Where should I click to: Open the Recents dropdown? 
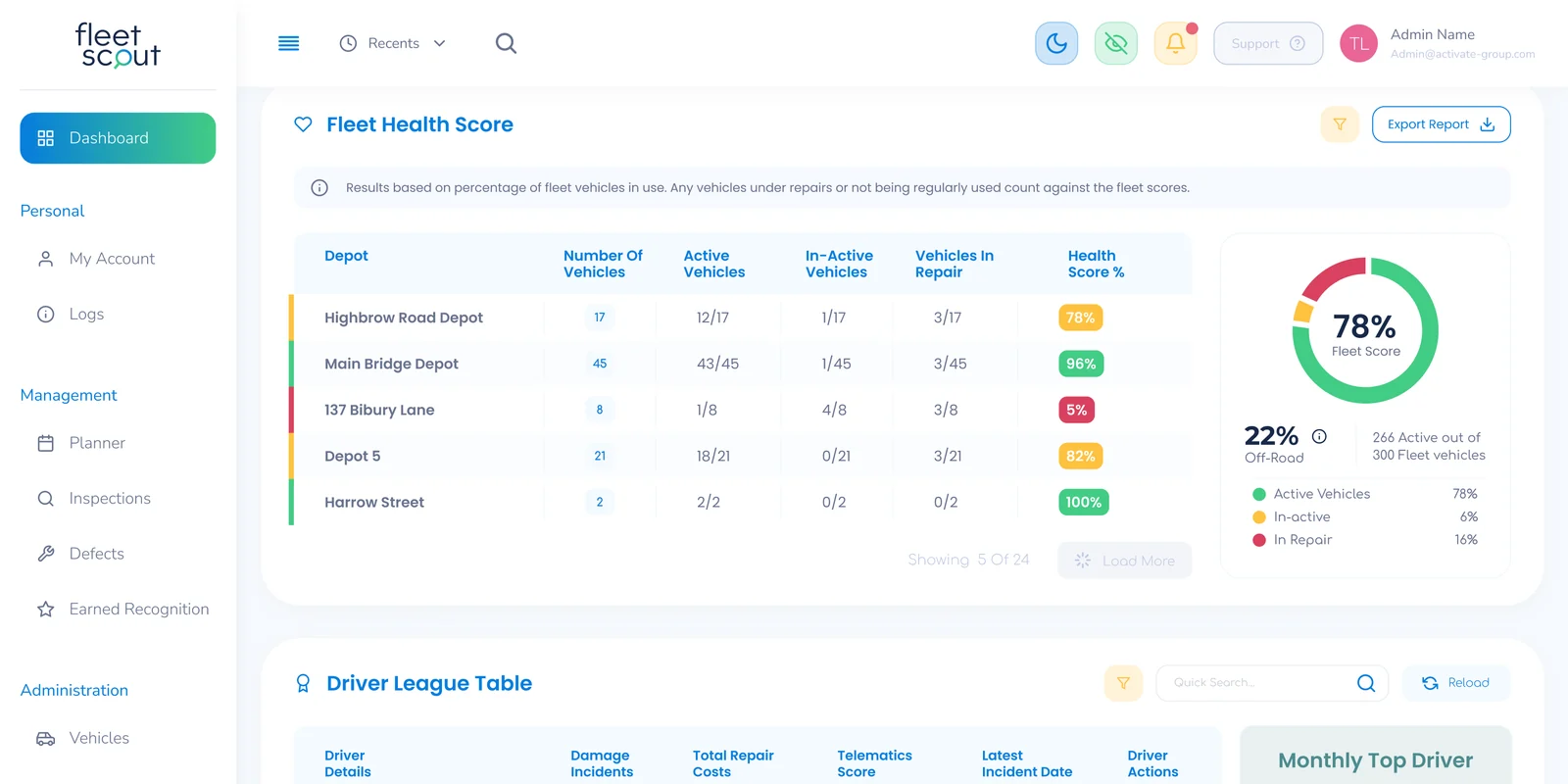click(x=392, y=43)
